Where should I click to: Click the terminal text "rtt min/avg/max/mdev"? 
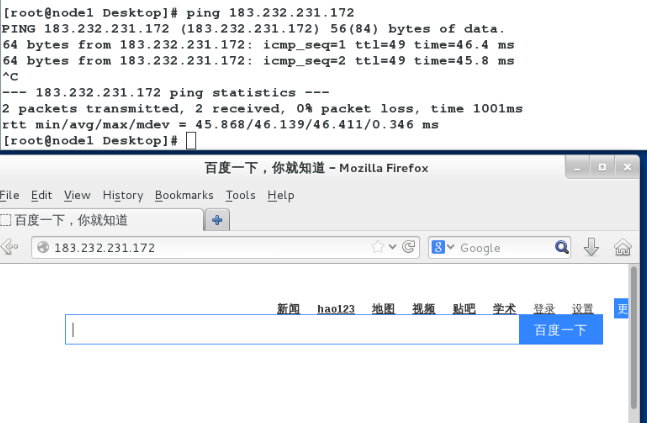[x=86, y=125]
